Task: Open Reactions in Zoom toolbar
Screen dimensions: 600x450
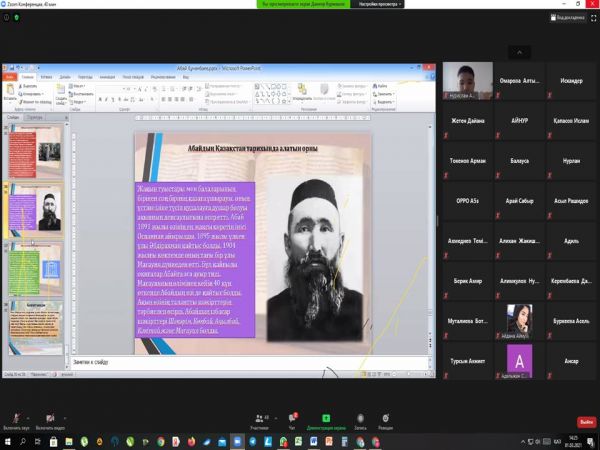Action: click(386, 416)
